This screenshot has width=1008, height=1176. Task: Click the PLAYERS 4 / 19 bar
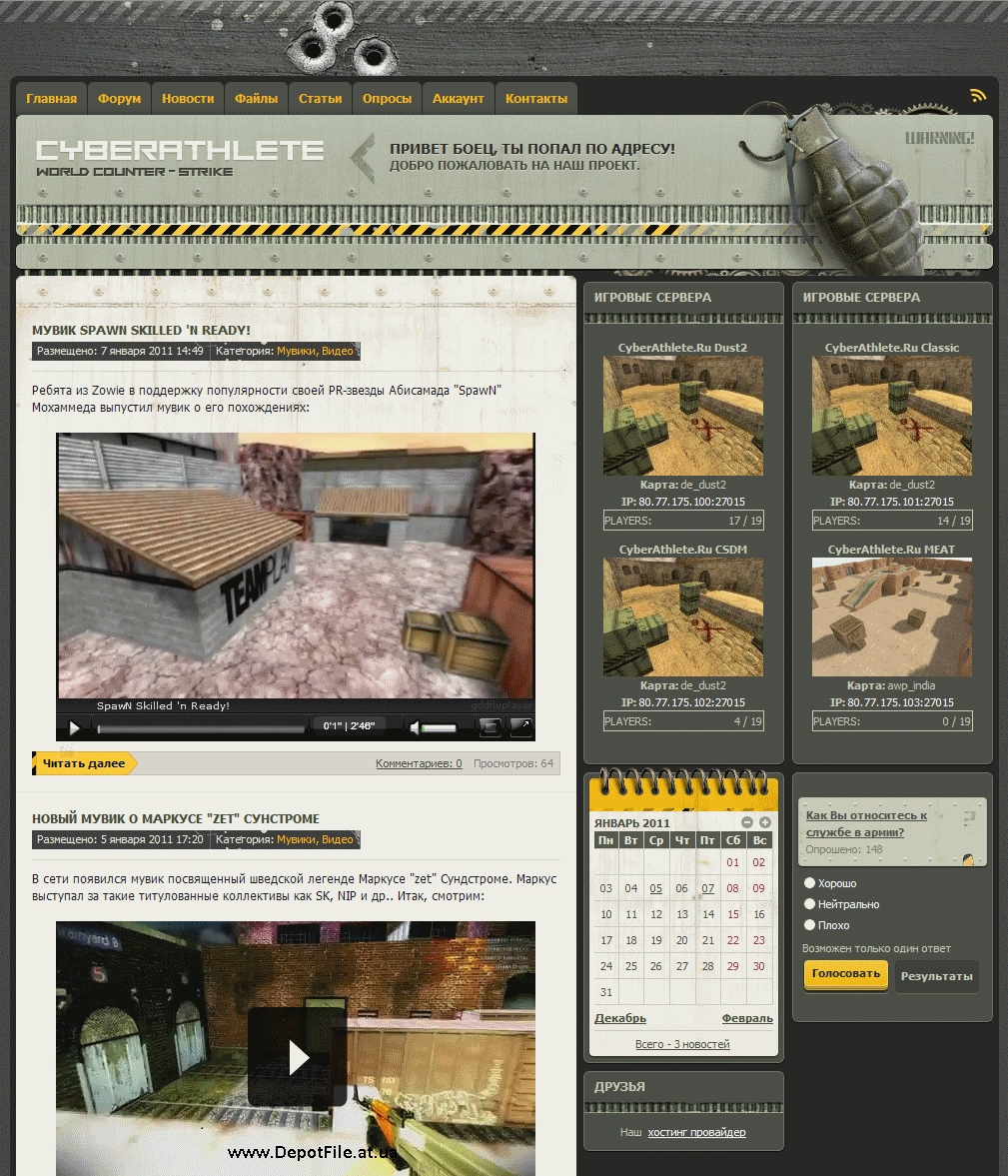pos(683,721)
